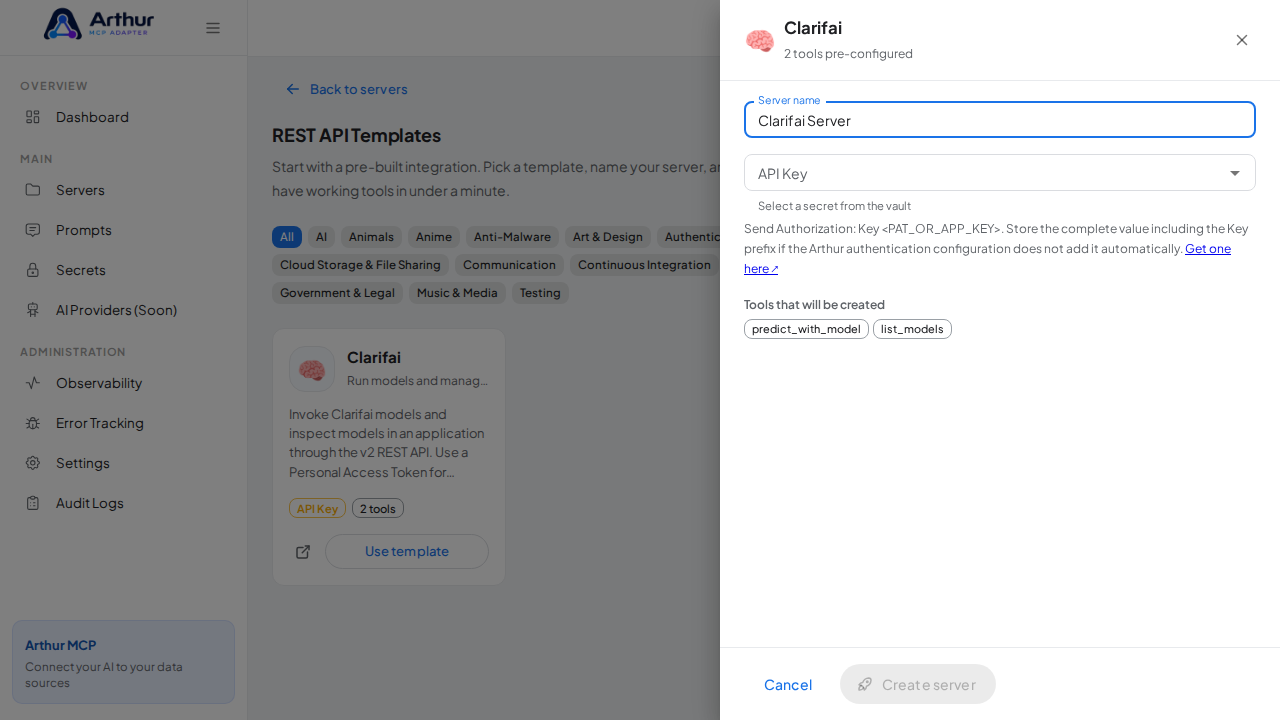
Task: Click the Observability pulse icon
Action: (x=33, y=383)
